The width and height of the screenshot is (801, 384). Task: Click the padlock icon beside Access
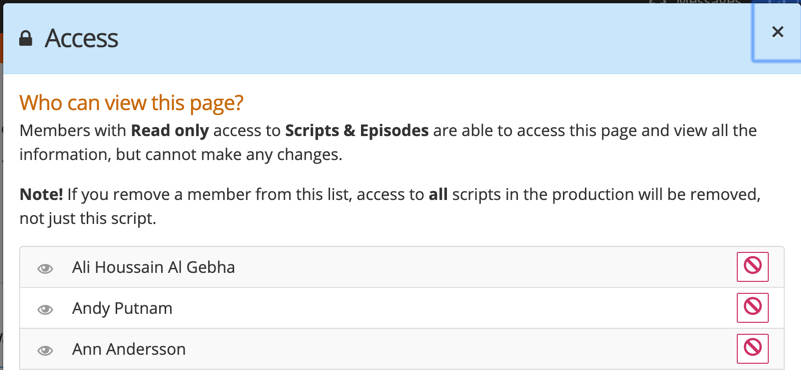[26, 38]
